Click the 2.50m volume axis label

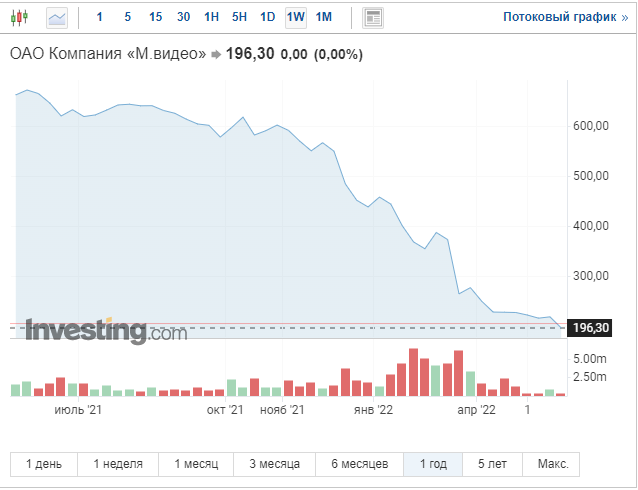point(590,377)
